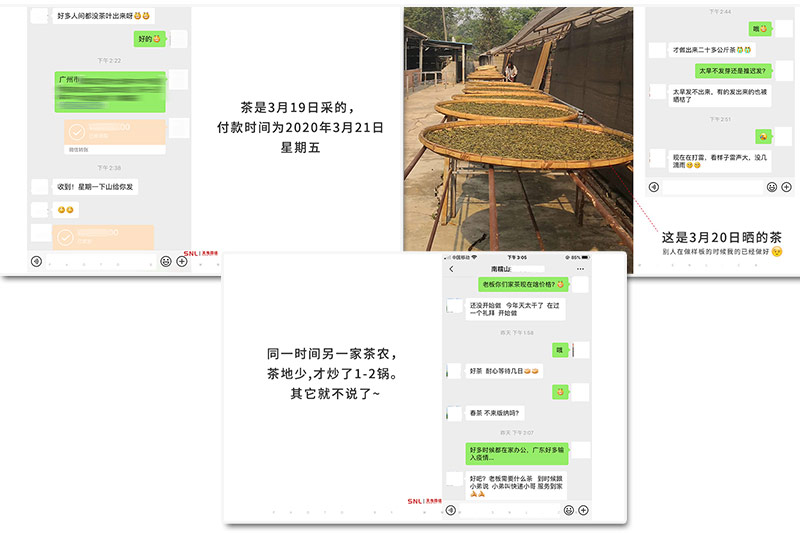Viewport: 800px width, 533px height.
Task: Open the avatar beside 收到！星期一下山给你发
Action: click(x=40, y=187)
